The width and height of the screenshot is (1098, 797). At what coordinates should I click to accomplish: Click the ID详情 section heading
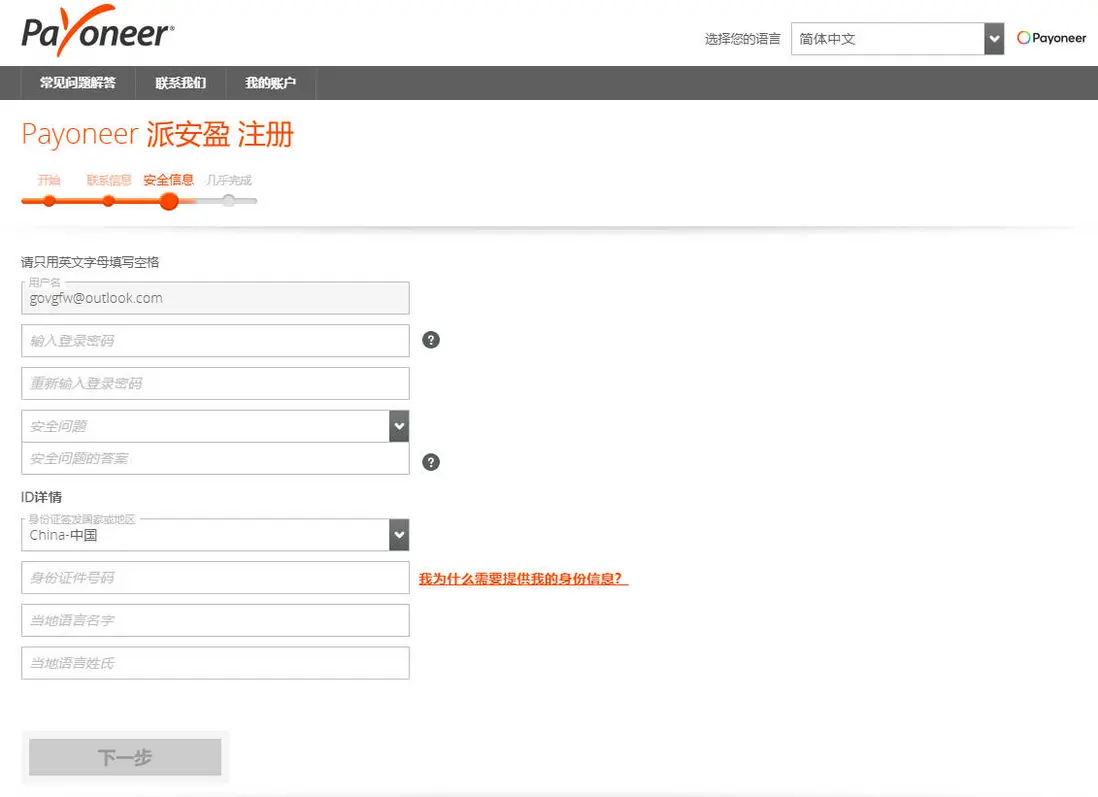41,497
